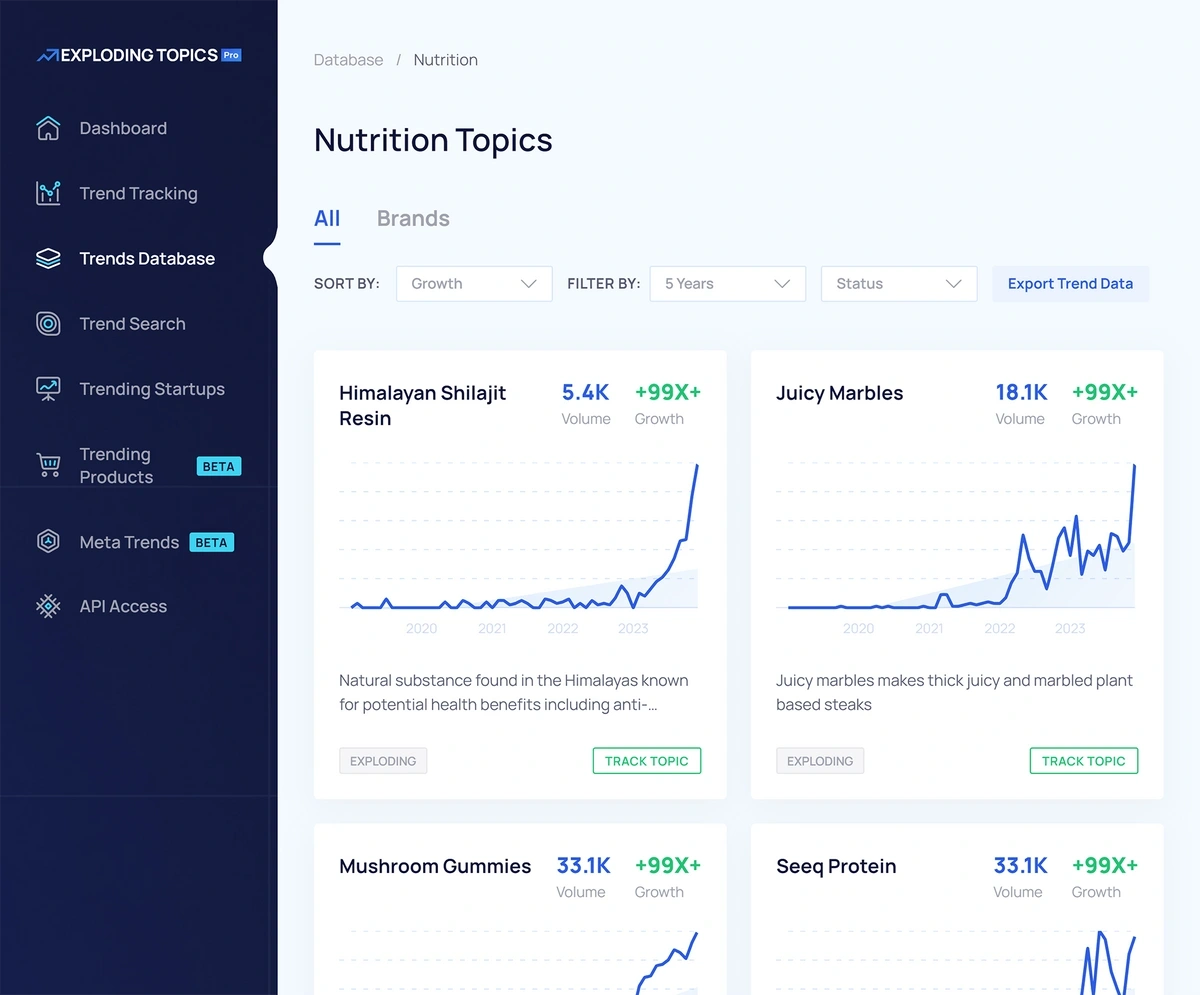Click the Trending Startups presentation icon
Image resolution: width=1200 pixels, height=995 pixels.
48,389
